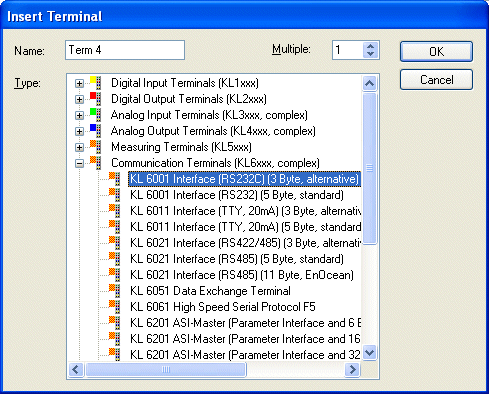
Task: Click the icon beside KL 6001 RS232 5 Byte
Action: tap(115, 194)
